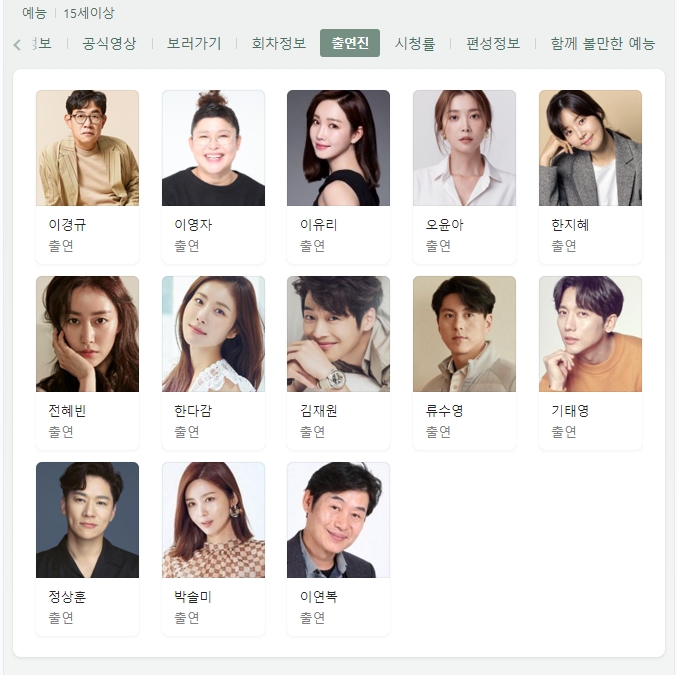Image resolution: width=677 pixels, height=675 pixels.
Task: Click the 이경규 profile photo
Action: [88, 148]
